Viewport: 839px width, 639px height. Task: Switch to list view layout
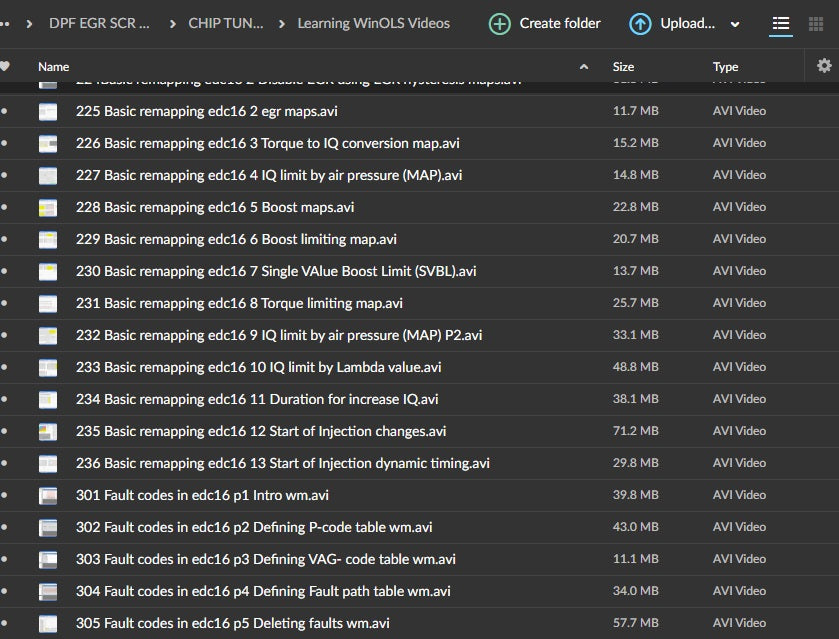781,24
